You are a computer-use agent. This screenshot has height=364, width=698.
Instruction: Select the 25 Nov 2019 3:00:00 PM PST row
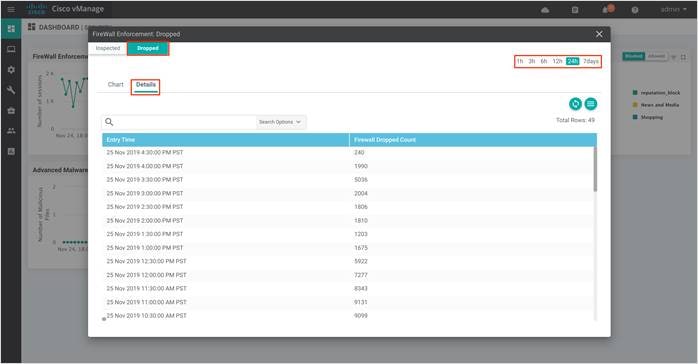click(348, 194)
